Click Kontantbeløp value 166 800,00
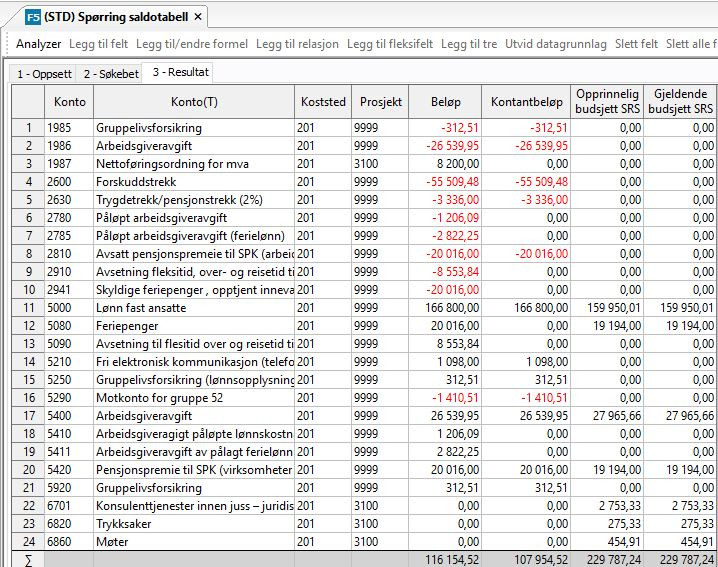718x567 pixels. [x=526, y=308]
